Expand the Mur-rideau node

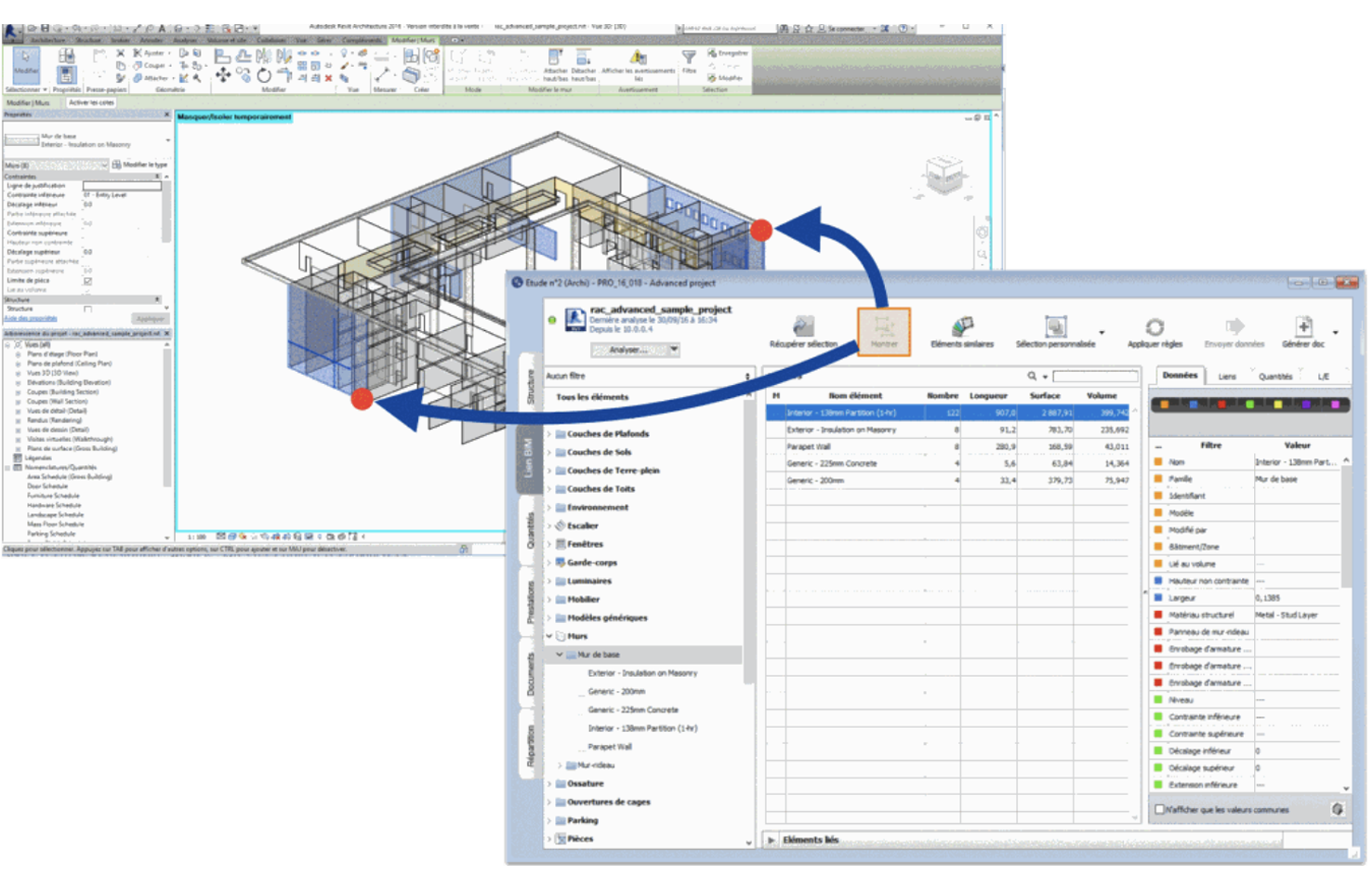(x=560, y=765)
